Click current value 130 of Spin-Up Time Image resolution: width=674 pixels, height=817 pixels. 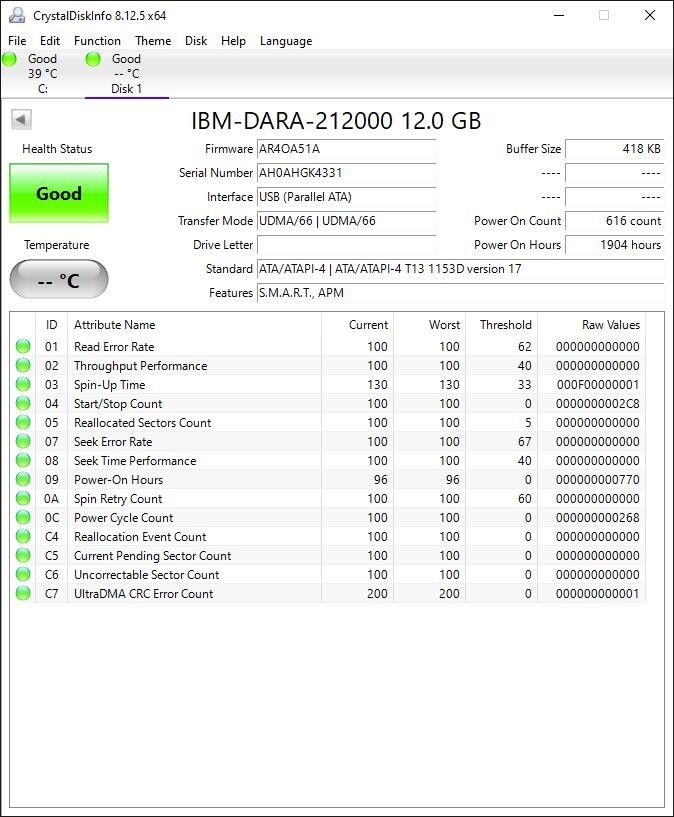377,385
